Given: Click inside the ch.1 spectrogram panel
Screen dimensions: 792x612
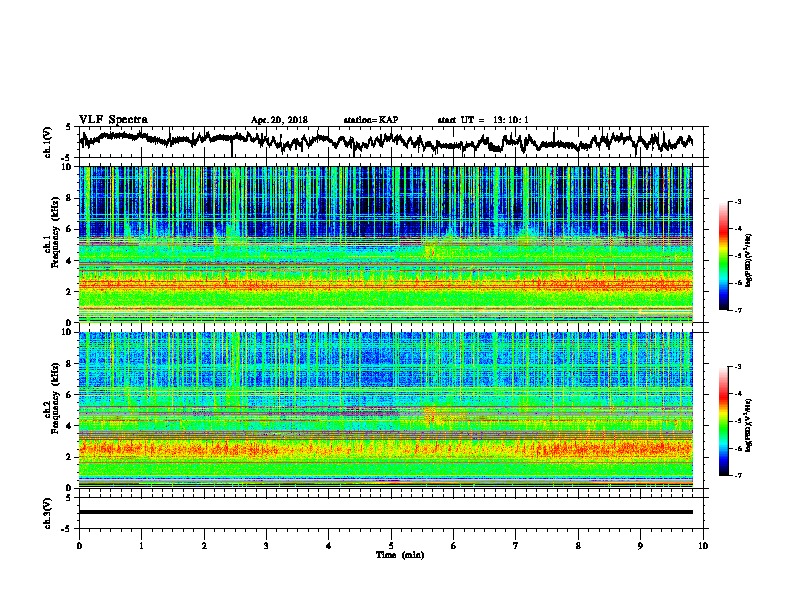Looking at the screenshot, I should tap(386, 244).
